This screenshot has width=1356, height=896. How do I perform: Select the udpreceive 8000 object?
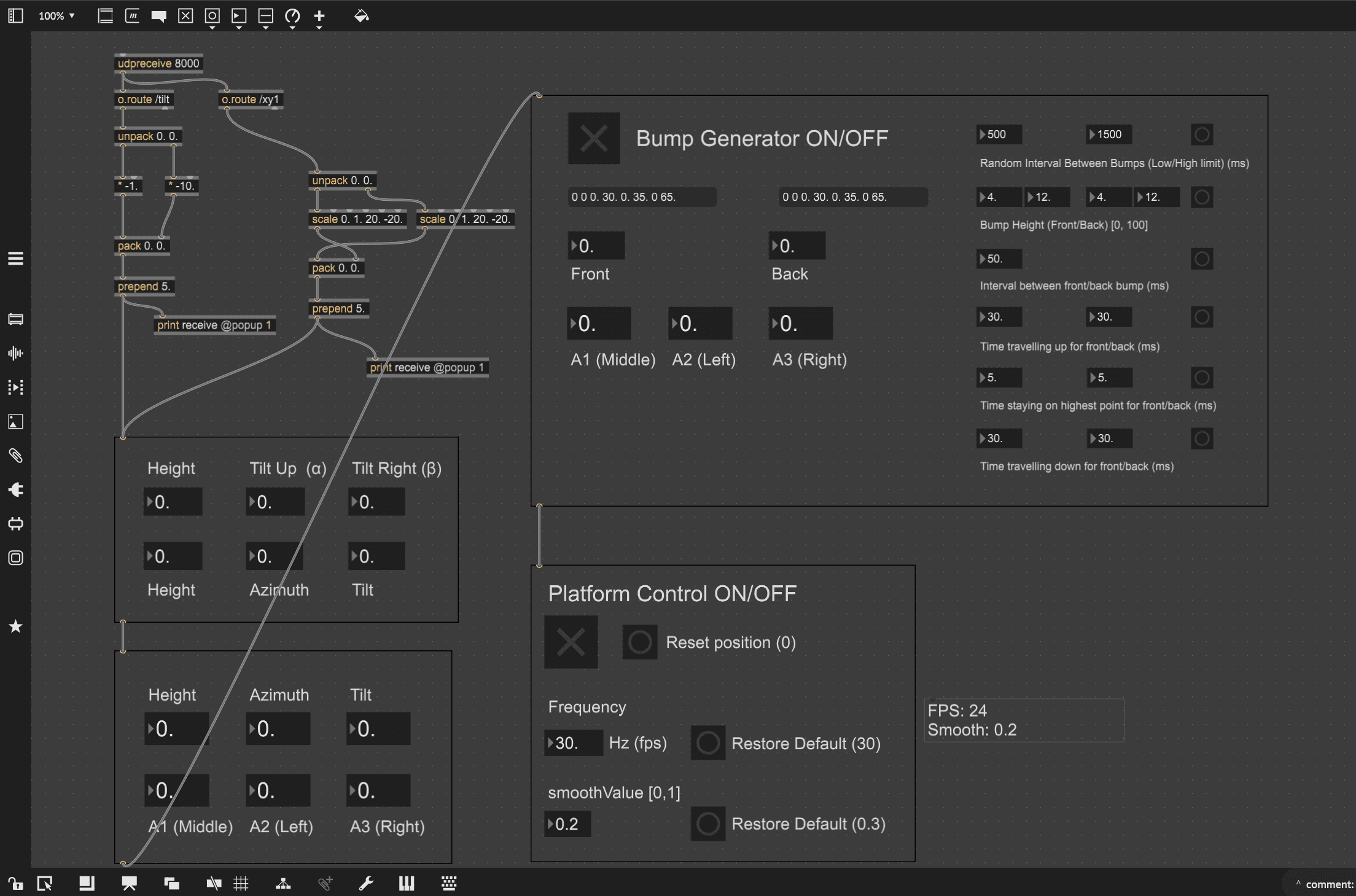coord(158,63)
